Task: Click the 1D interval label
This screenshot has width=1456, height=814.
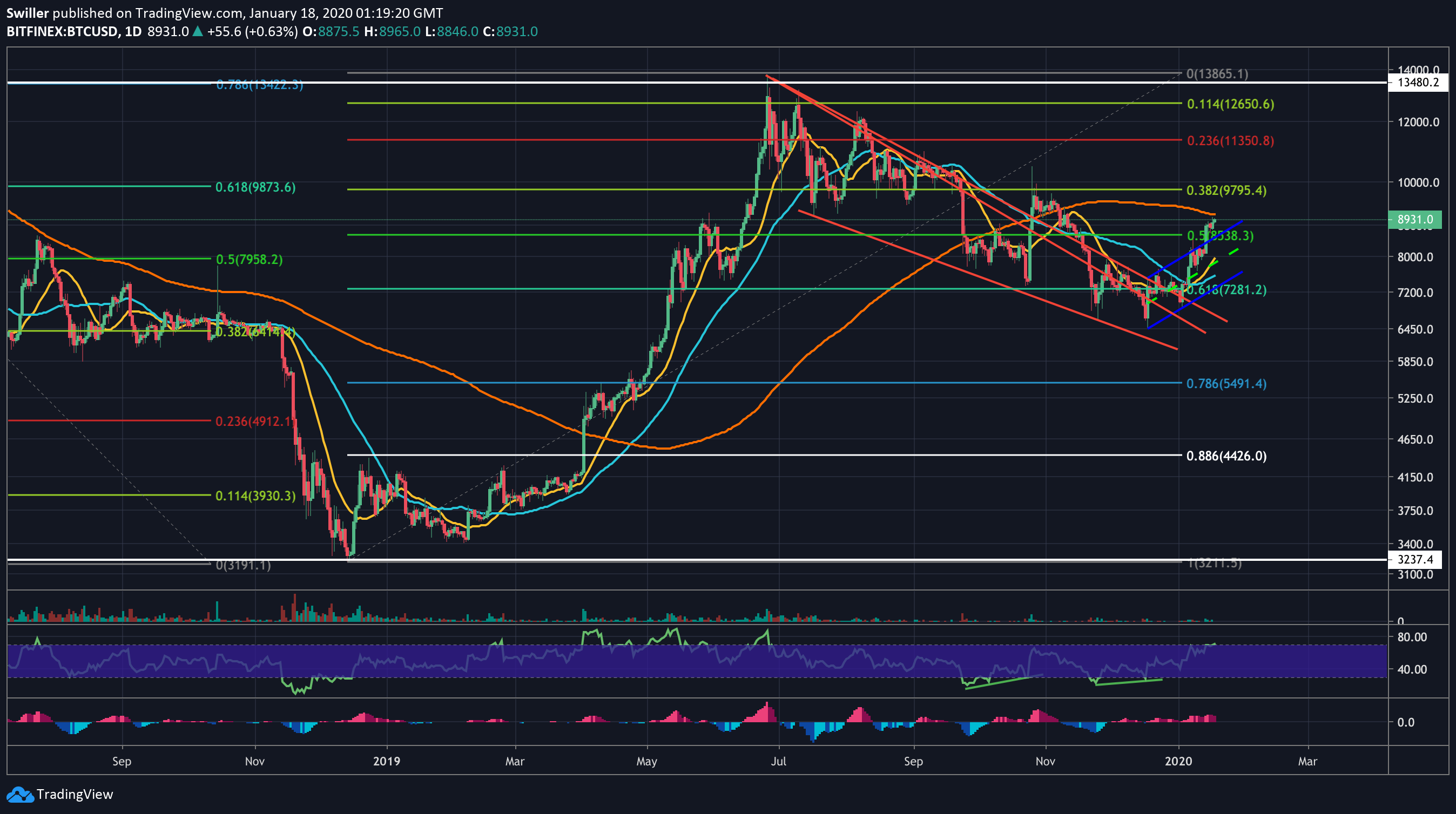Action: click(133, 31)
